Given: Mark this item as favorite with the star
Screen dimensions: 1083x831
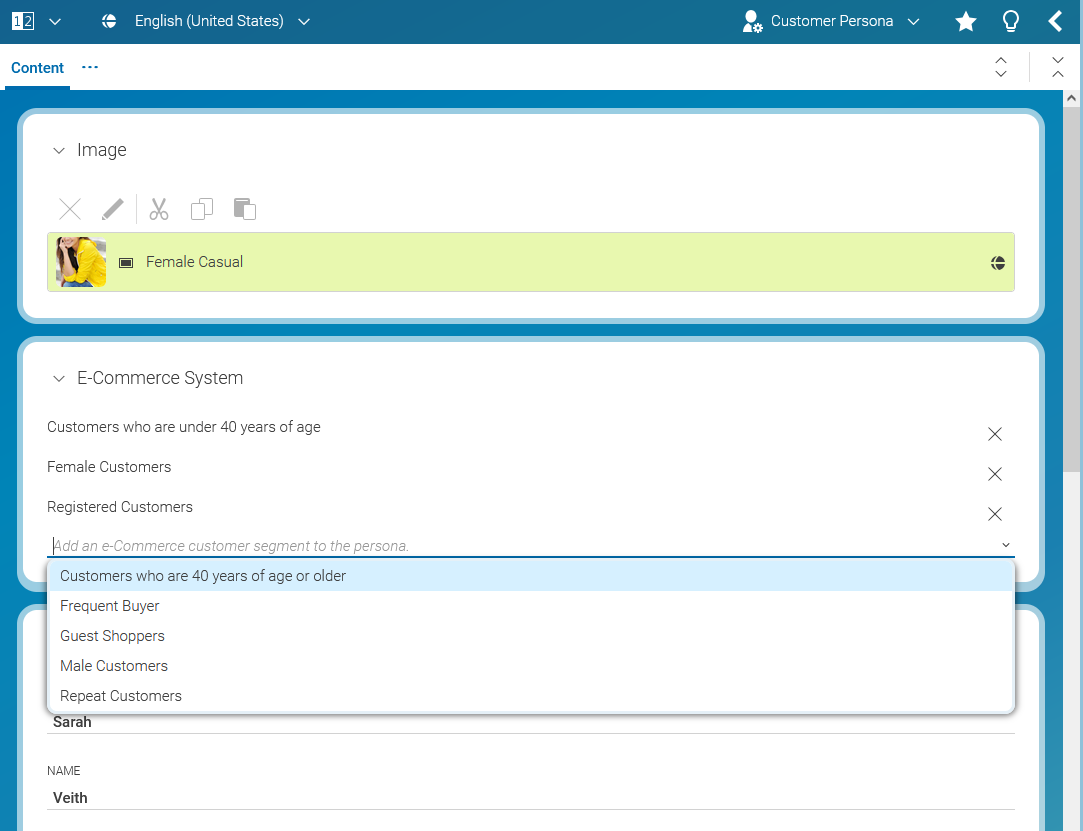Looking at the screenshot, I should click(965, 20).
